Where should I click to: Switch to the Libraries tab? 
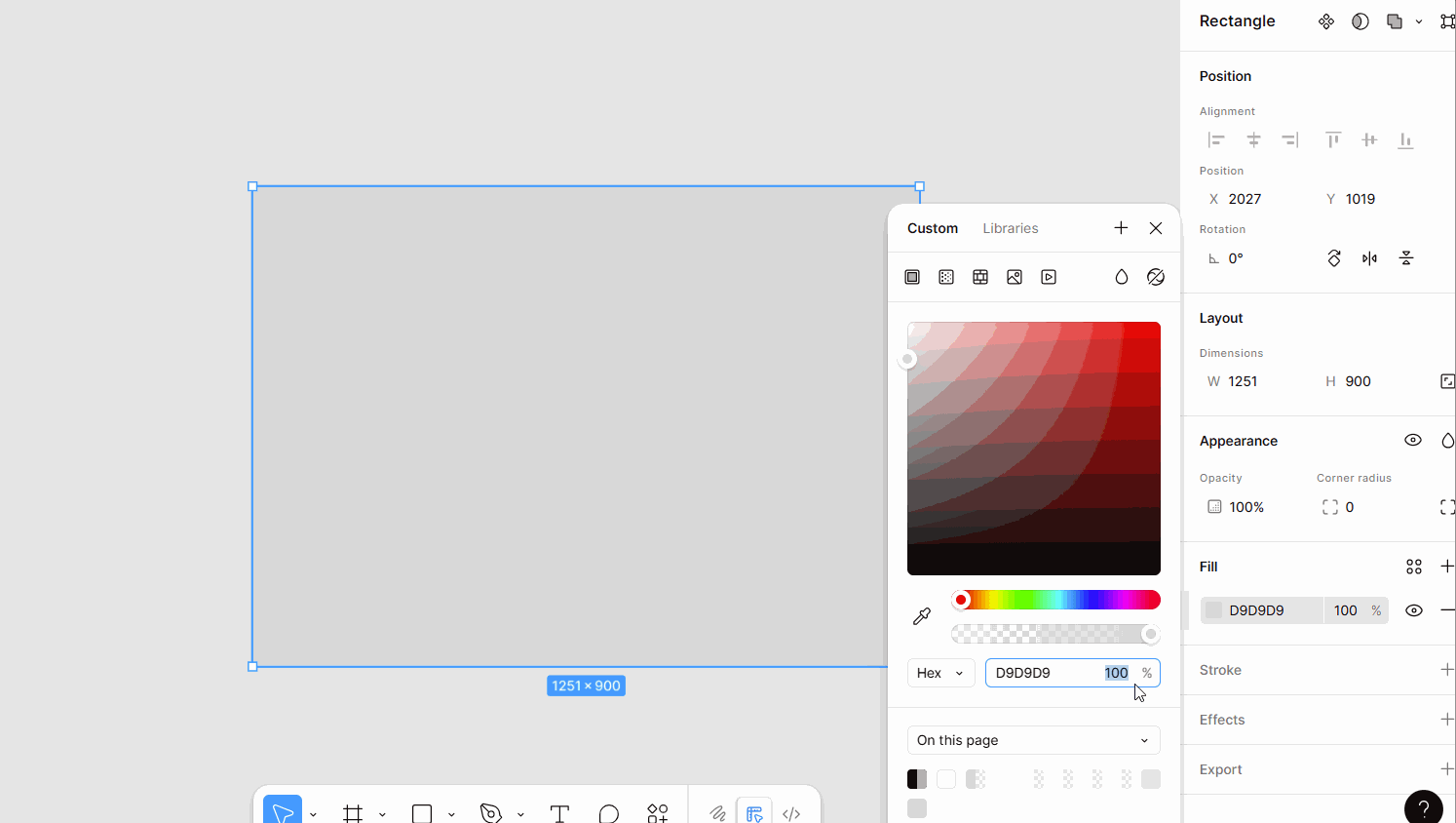tap(1011, 228)
